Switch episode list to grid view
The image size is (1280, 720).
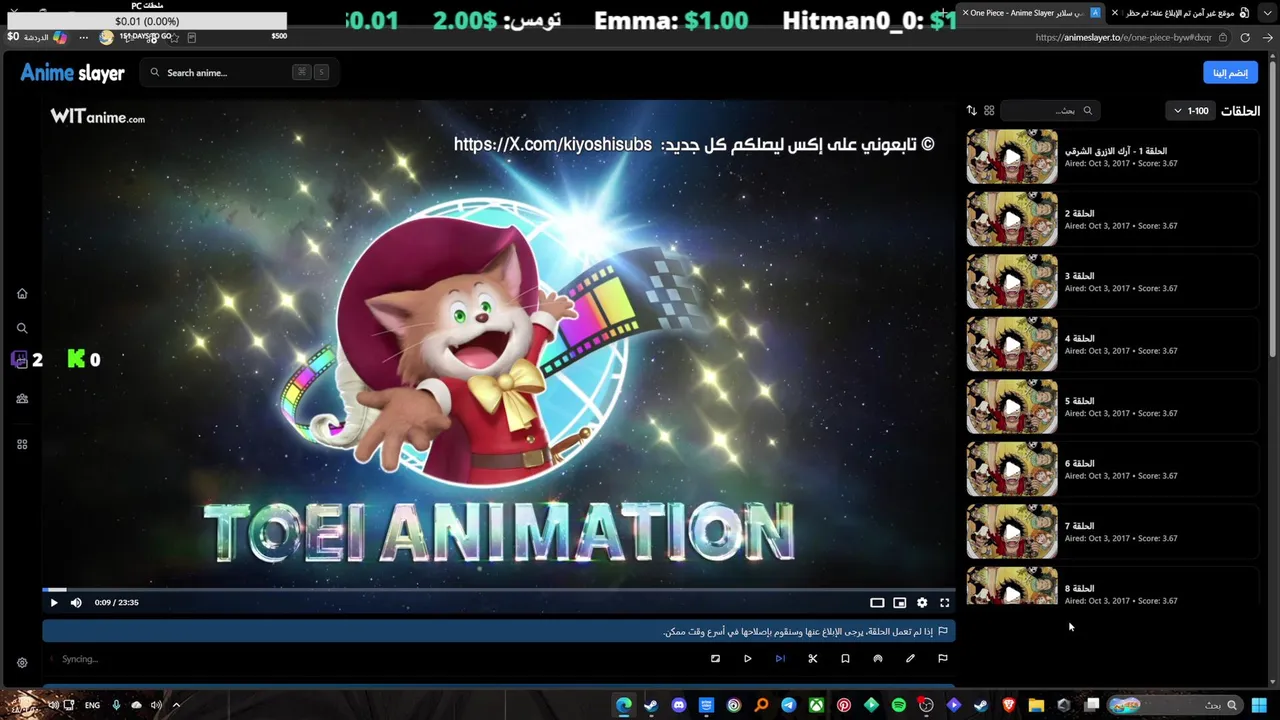click(x=989, y=111)
